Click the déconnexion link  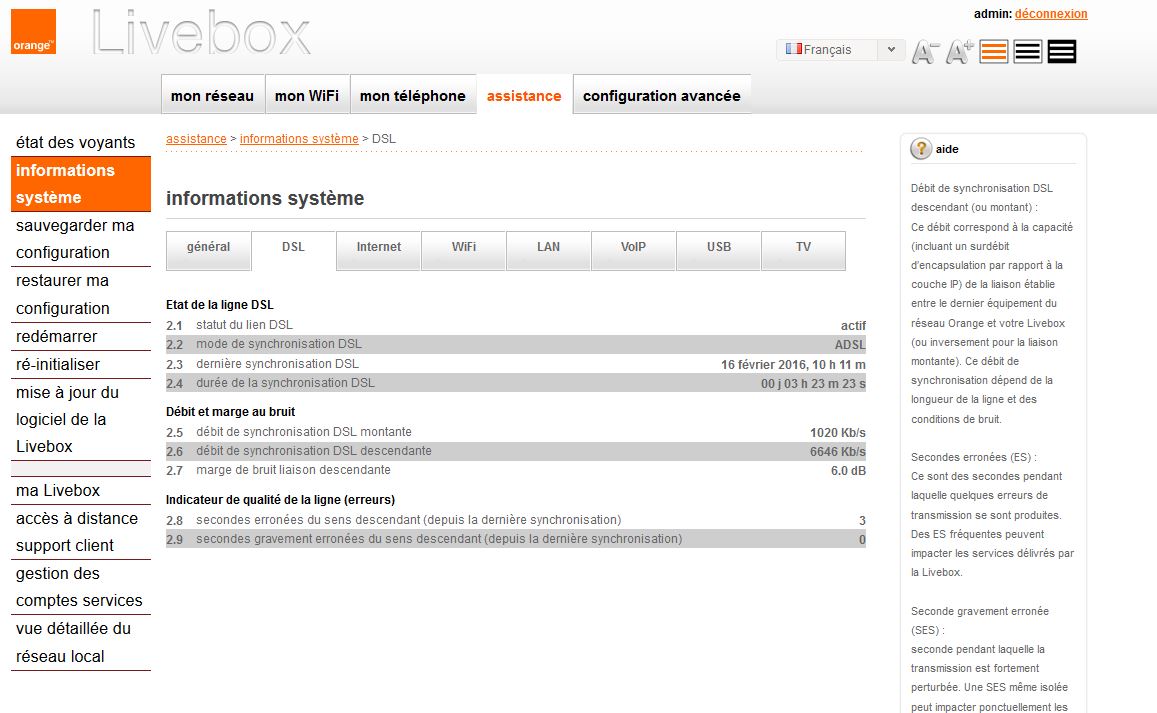point(1051,14)
